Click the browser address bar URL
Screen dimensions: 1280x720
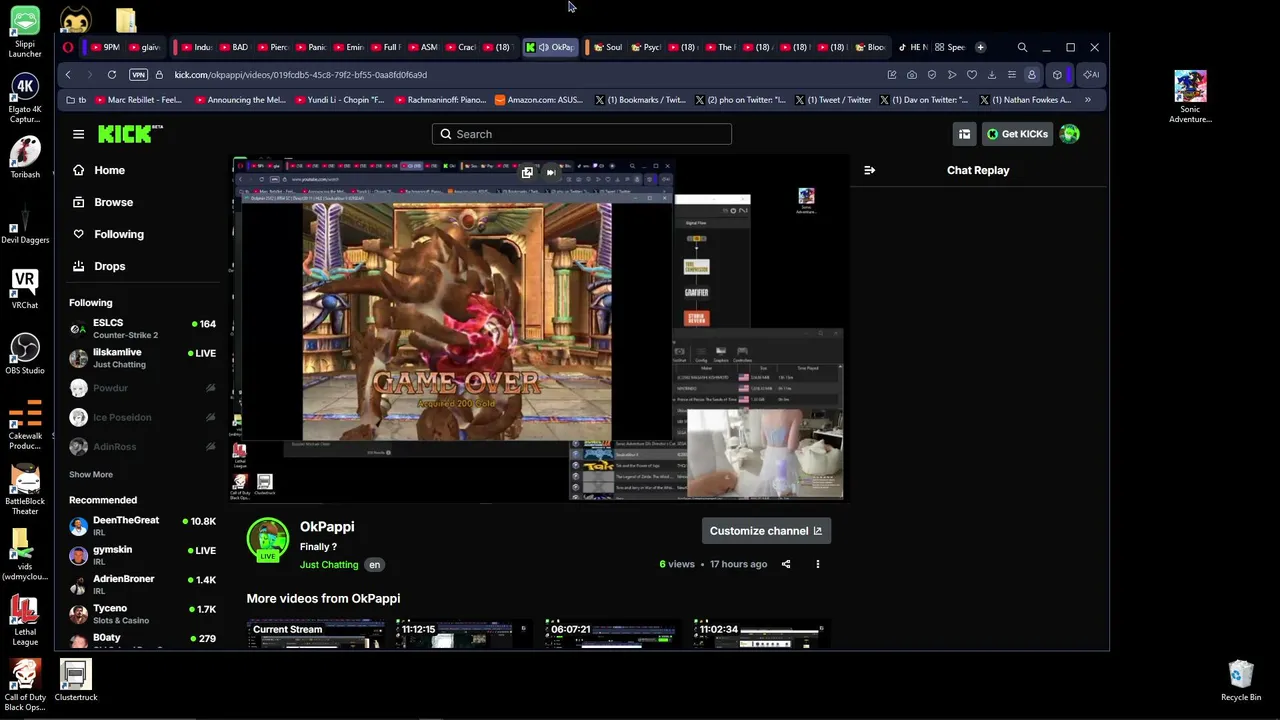click(x=301, y=75)
